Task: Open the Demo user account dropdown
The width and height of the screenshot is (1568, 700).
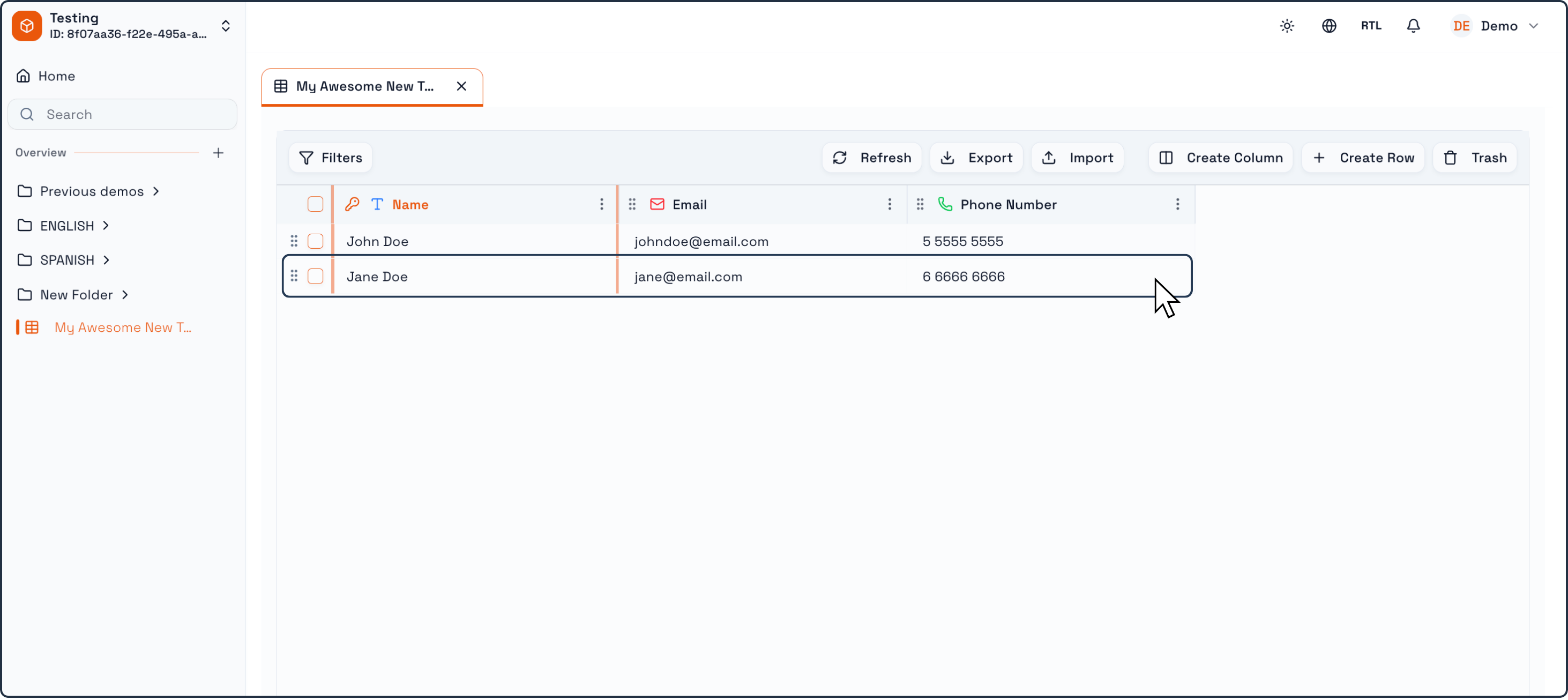Action: pyautogui.click(x=1495, y=26)
